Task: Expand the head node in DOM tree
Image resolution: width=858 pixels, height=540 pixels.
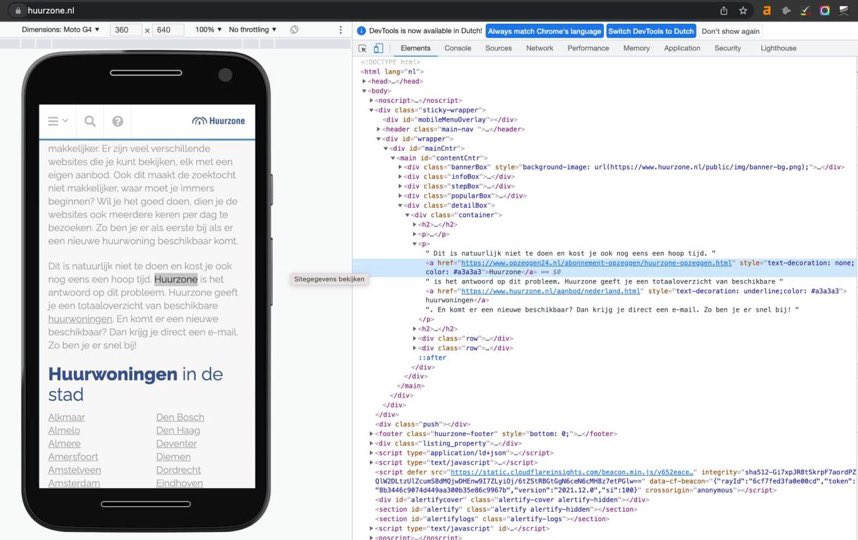Action: click(364, 81)
